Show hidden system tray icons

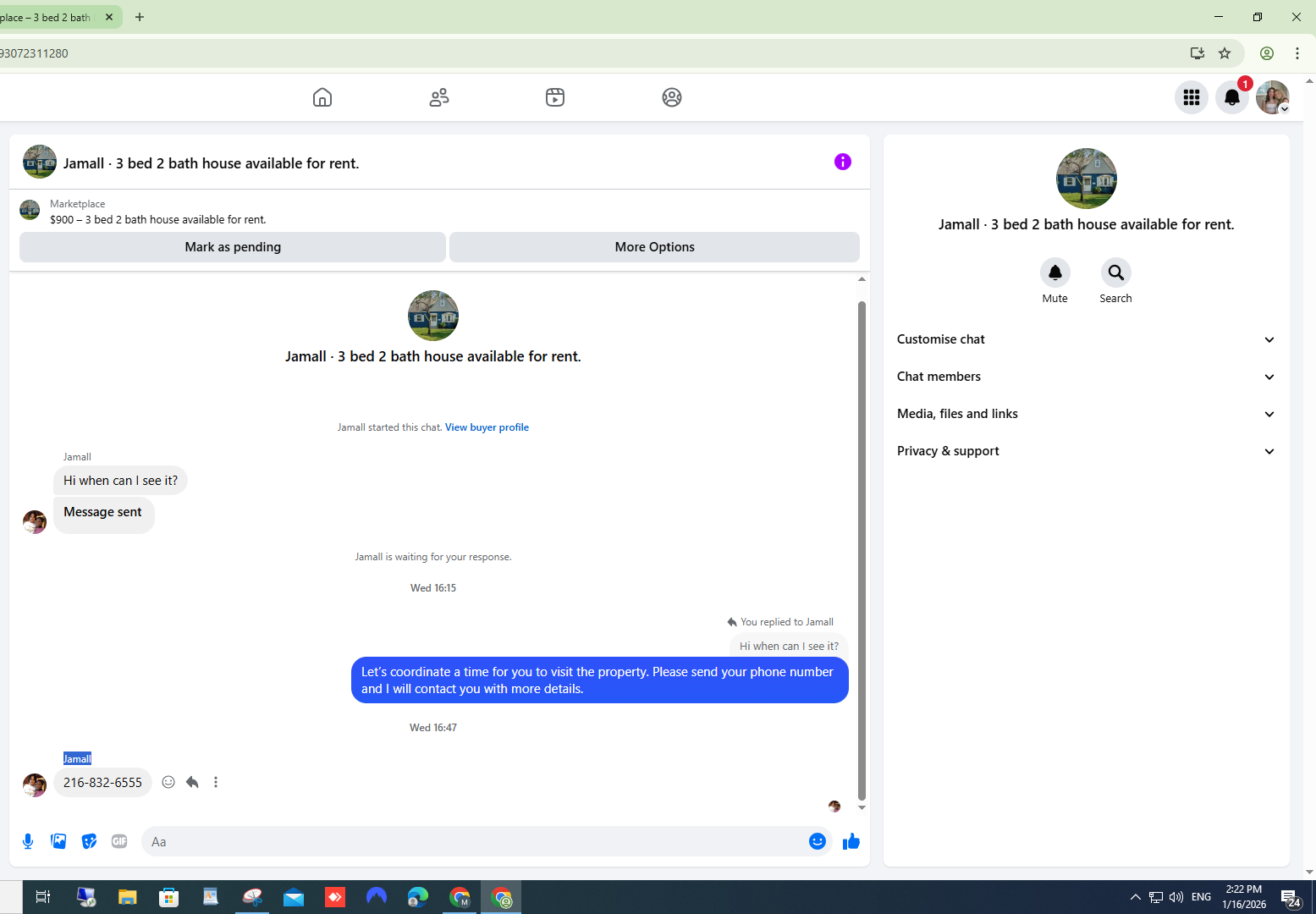1135,897
